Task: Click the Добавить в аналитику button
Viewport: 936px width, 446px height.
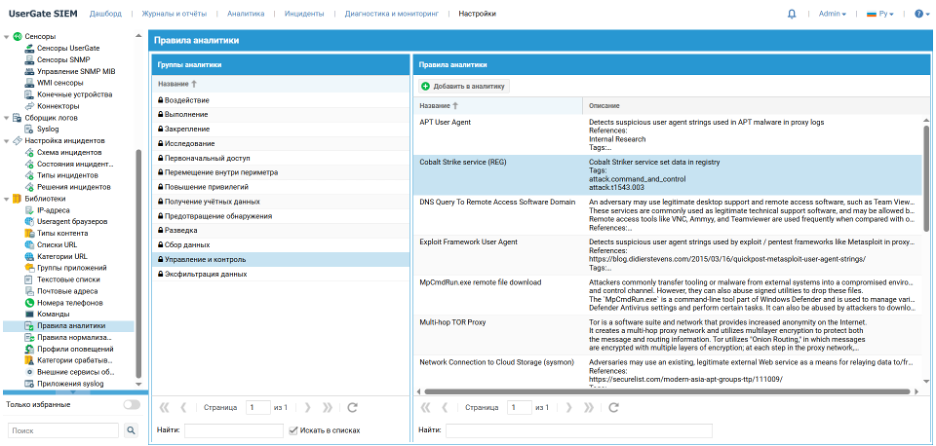Action: [x=464, y=87]
